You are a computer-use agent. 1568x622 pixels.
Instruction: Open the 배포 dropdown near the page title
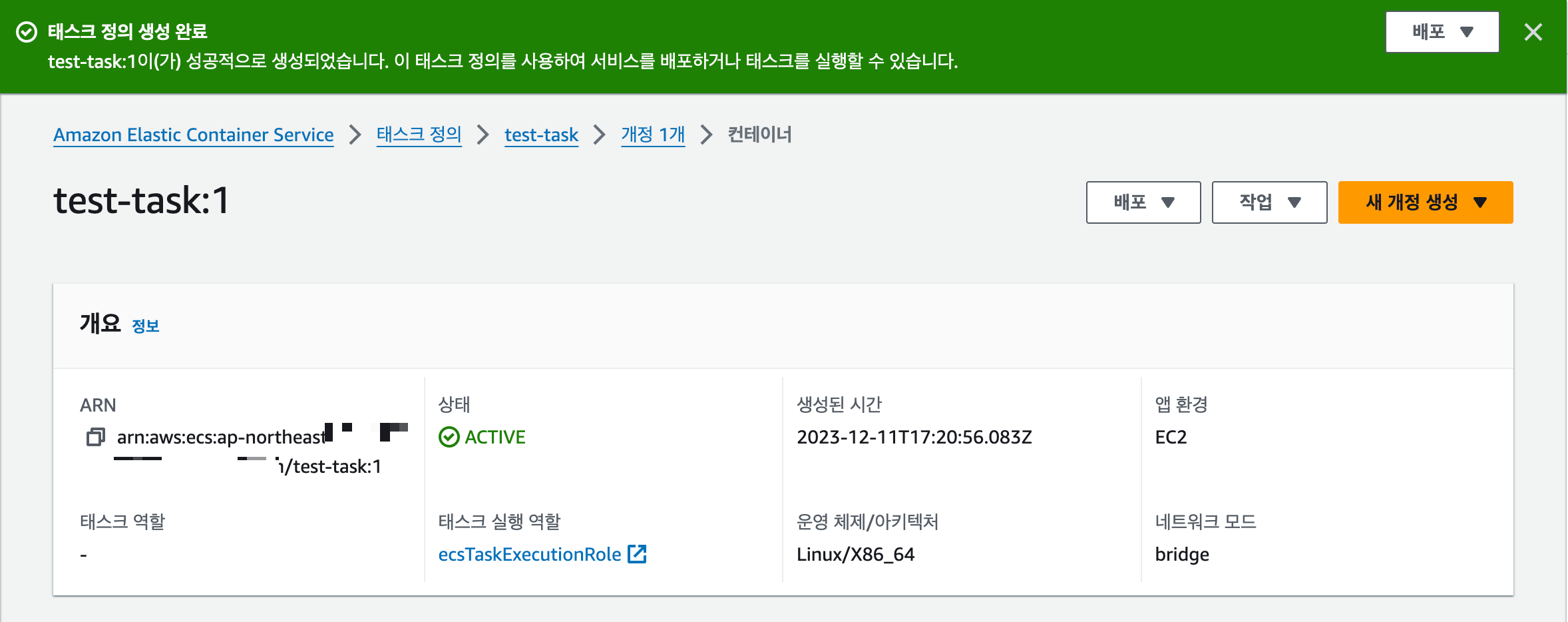pyautogui.click(x=1143, y=202)
